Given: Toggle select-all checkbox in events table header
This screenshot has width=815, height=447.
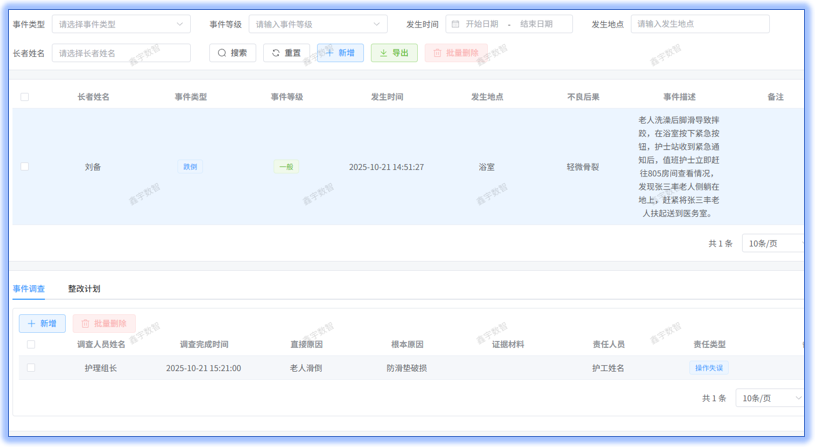Looking at the screenshot, I should pos(25,97).
